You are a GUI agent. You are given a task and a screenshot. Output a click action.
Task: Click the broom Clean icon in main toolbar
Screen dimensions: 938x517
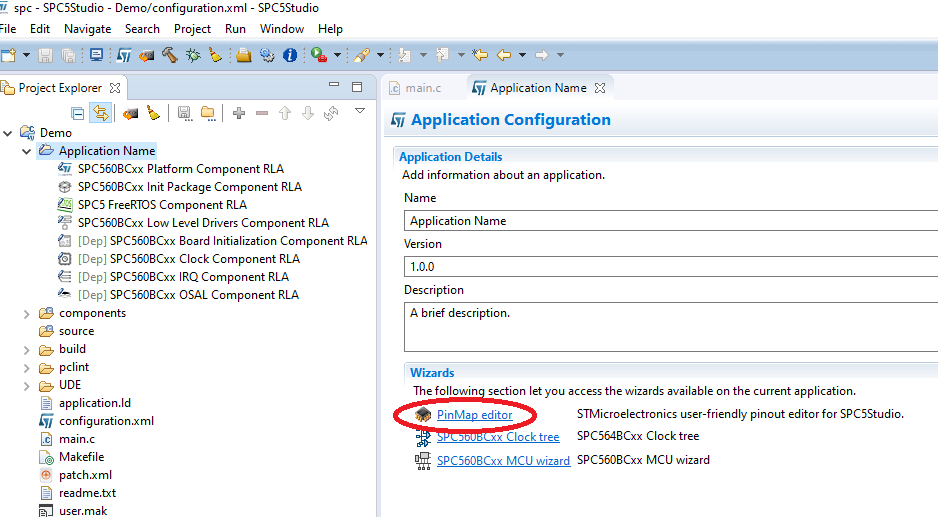[215, 55]
